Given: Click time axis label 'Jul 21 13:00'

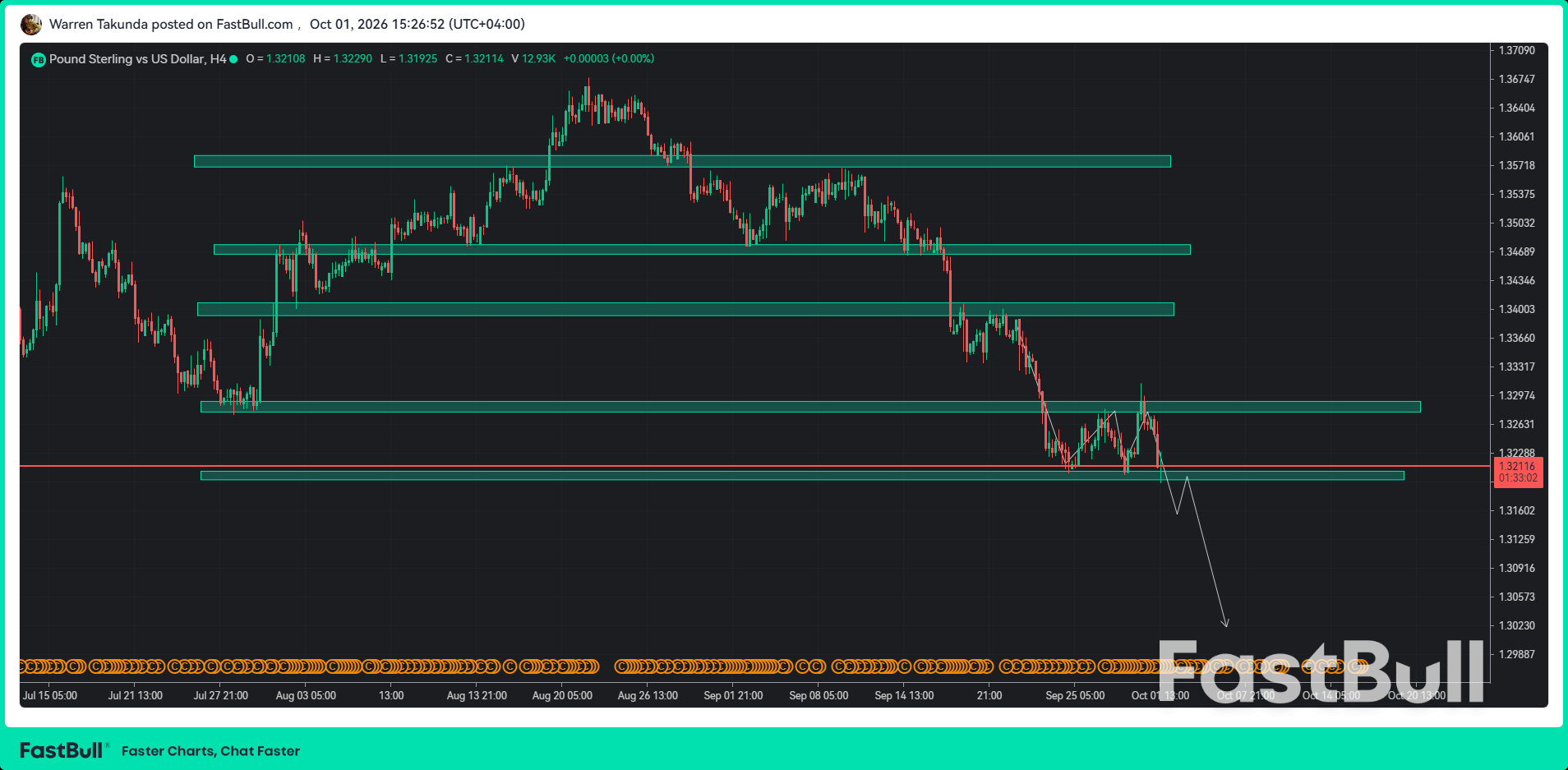Looking at the screenshot, I should pyautogui.click(x=136, y=695).
